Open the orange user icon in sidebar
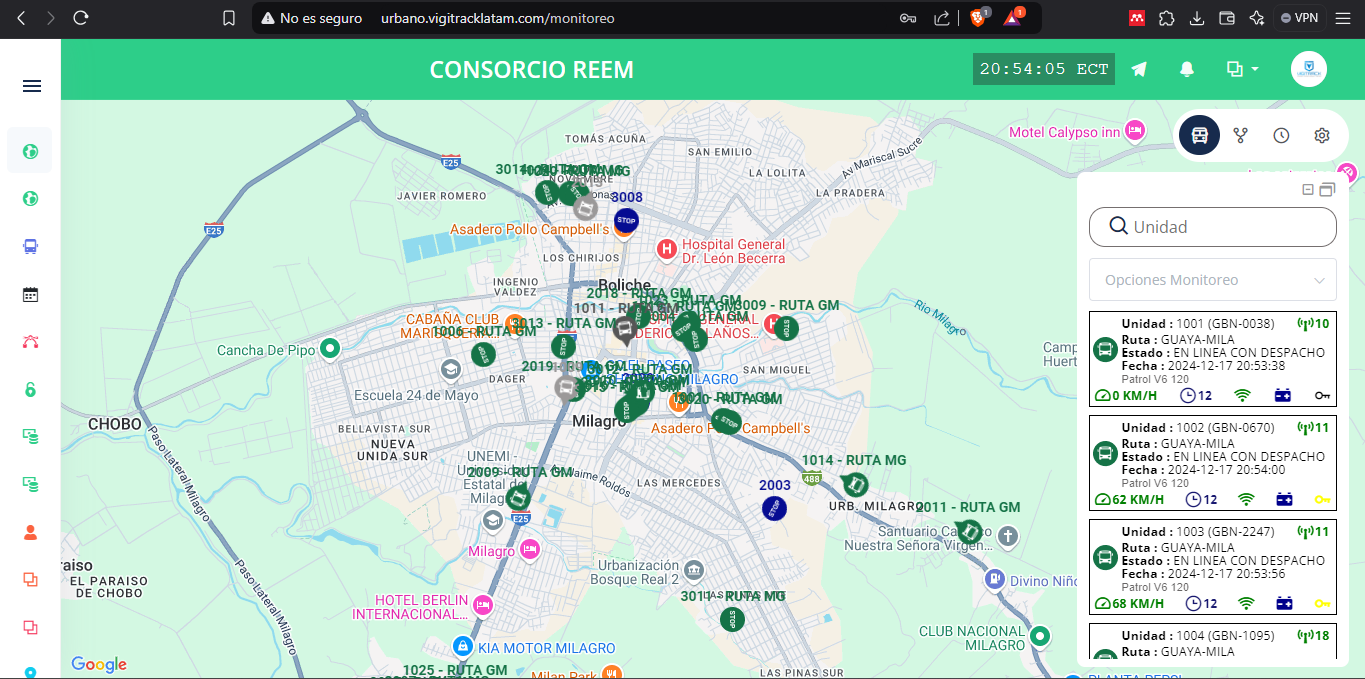This screenshot has width=1365, height=679. click(x=30, y=532)
